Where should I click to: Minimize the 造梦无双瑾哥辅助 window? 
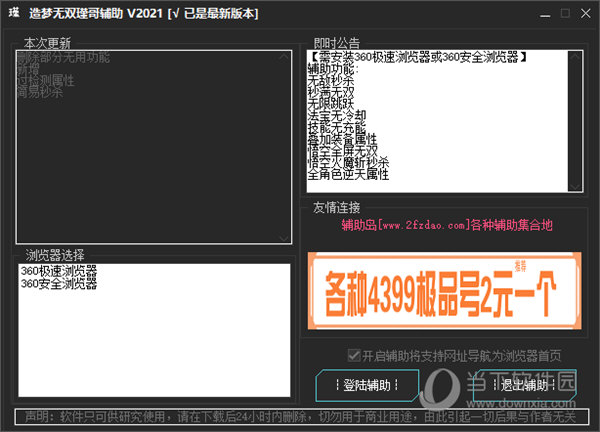pos(545,14)
